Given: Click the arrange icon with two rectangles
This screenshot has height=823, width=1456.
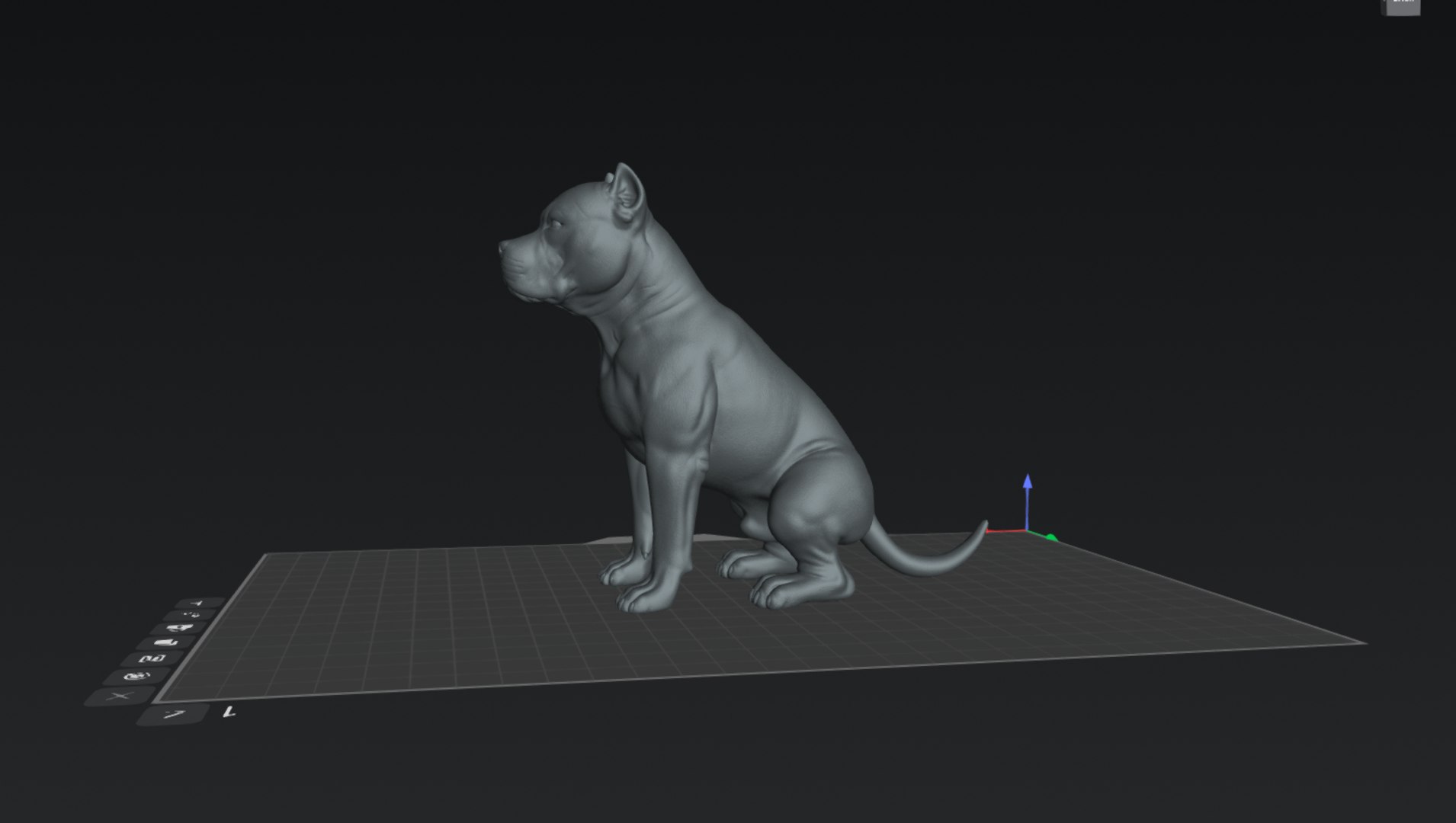Looking at the screenshot, I should coord(153,658).
